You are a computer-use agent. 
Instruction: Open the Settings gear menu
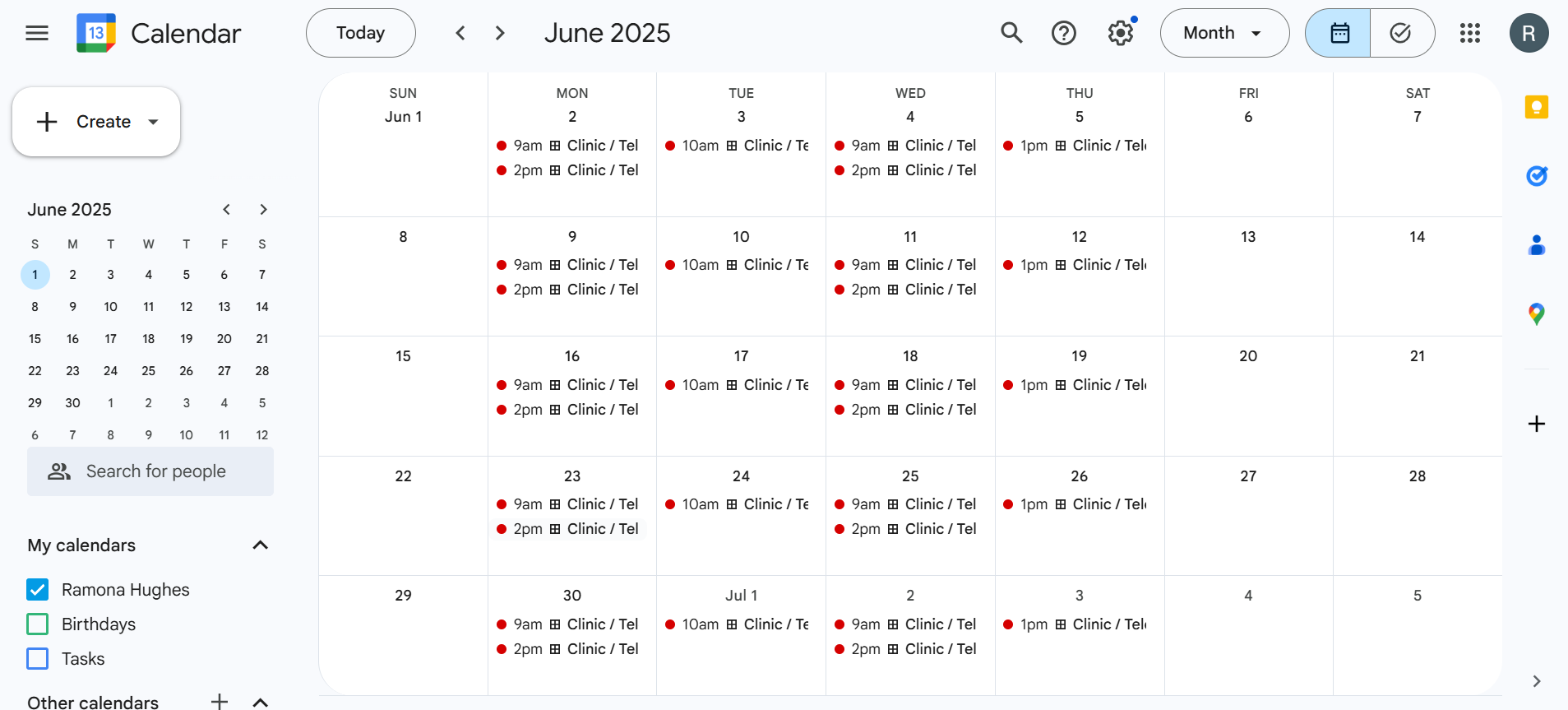[x=1120, y=33]
